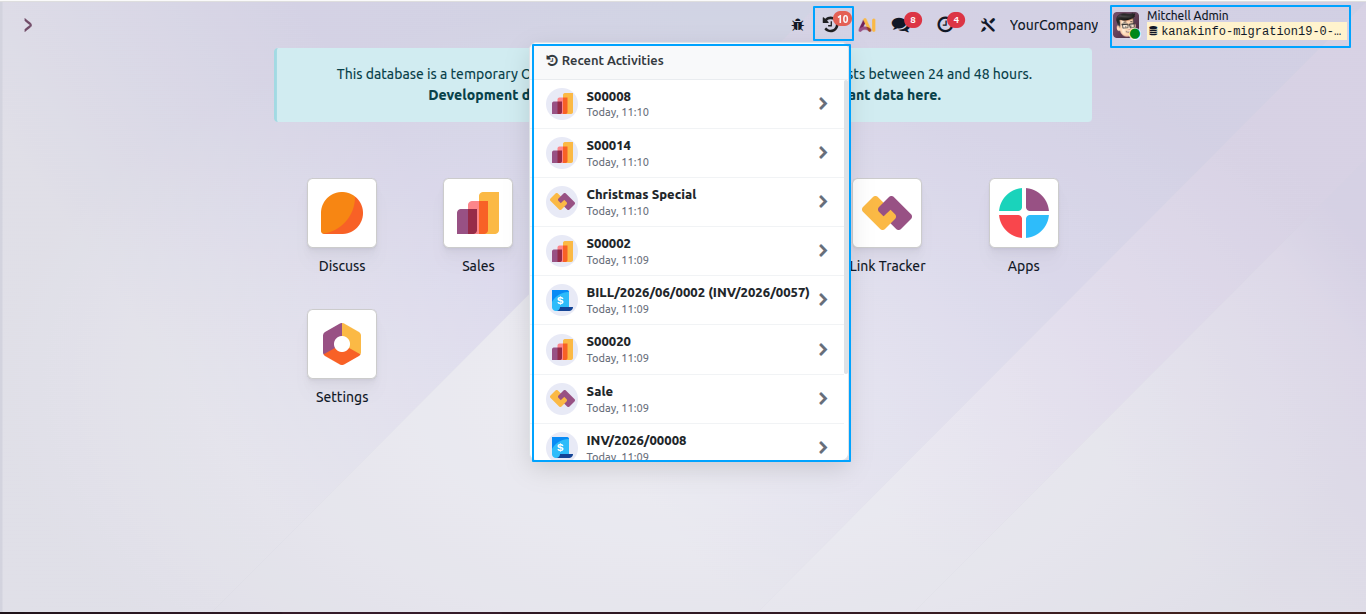Image resolution: width=1366 pixels, height=614 pixels.
Task: Click the arrow next to Christmas Special
Action: 823,201
